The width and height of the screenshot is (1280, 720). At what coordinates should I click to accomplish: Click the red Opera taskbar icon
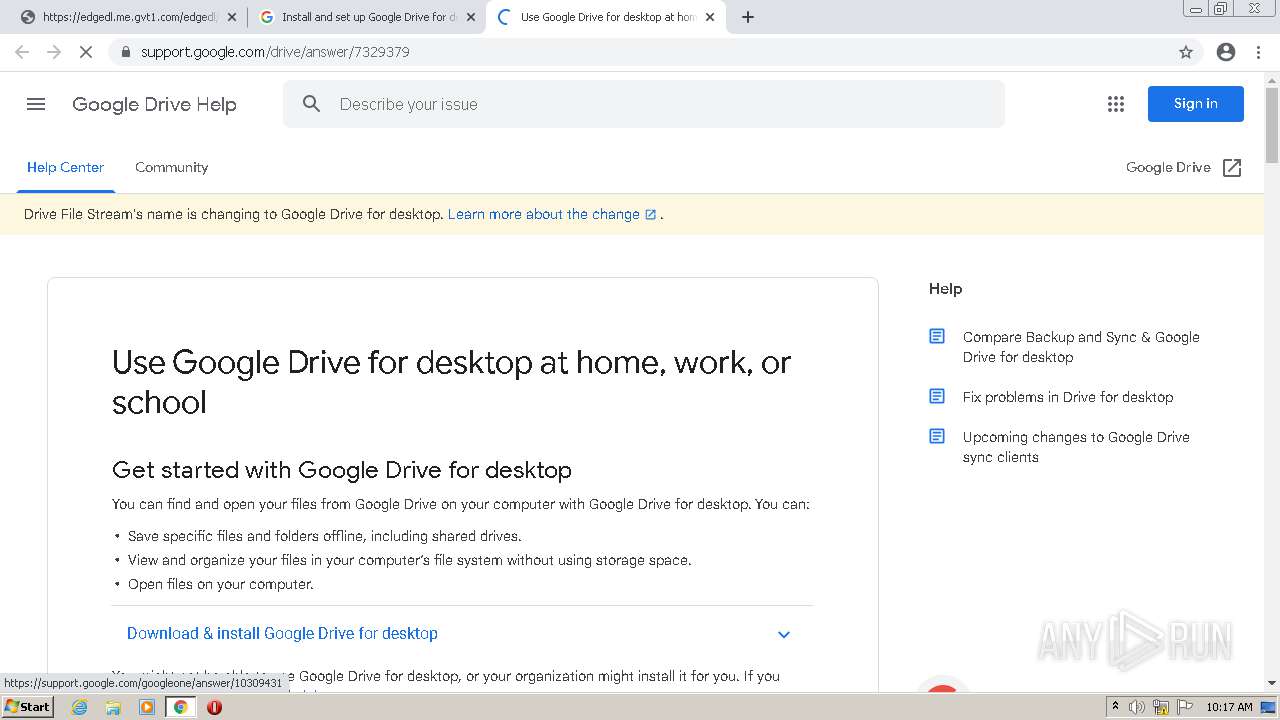coord(214,707)
